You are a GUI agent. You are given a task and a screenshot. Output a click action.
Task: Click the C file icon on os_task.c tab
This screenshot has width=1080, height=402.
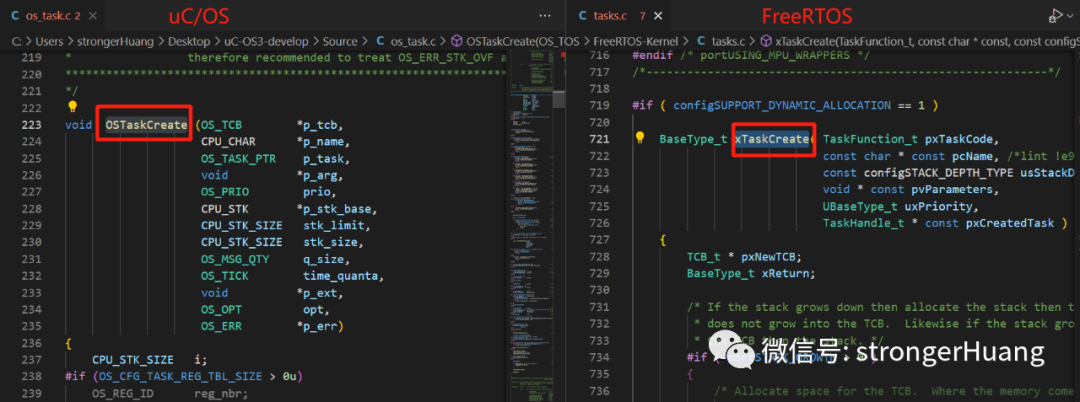[15, 15]
